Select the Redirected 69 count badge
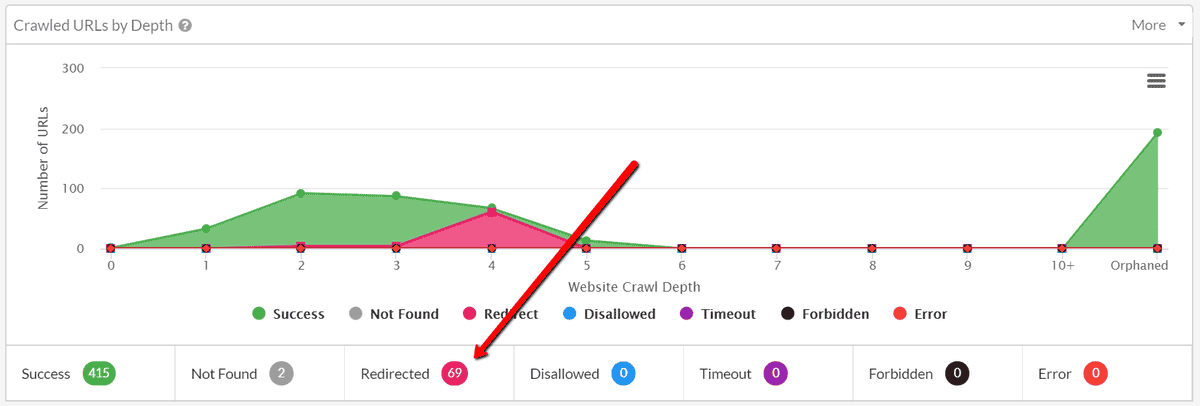1200x406 pixels. pos(455,374)
